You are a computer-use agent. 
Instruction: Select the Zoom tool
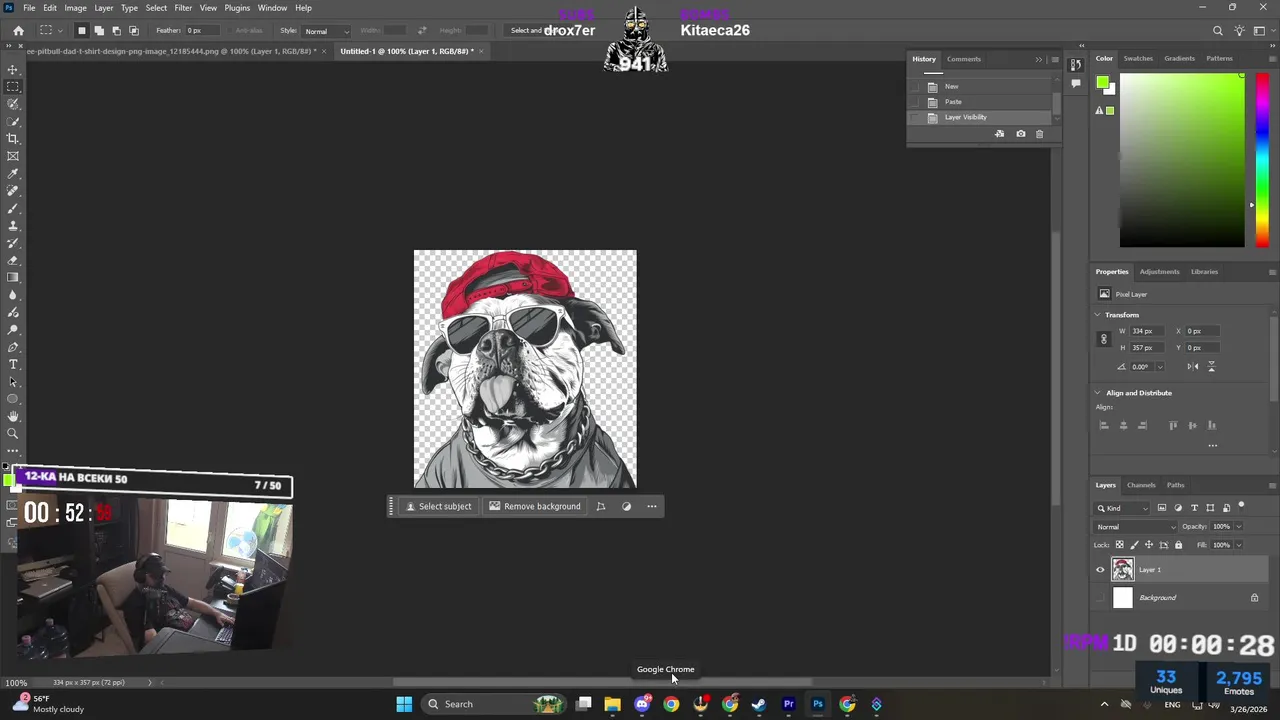click(x=13, y=434)
